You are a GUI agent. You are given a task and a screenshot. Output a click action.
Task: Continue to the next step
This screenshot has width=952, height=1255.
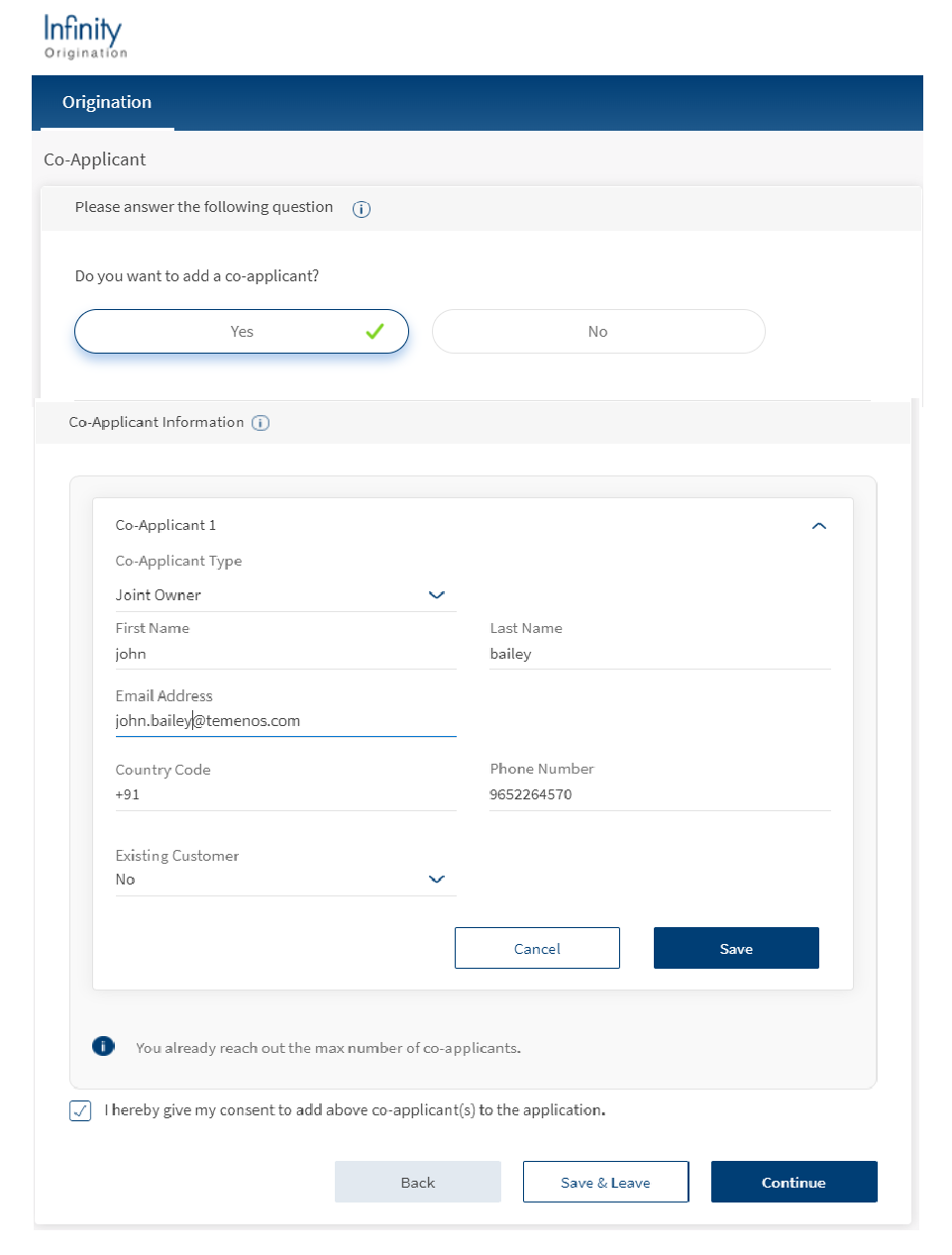point(793,1182)
